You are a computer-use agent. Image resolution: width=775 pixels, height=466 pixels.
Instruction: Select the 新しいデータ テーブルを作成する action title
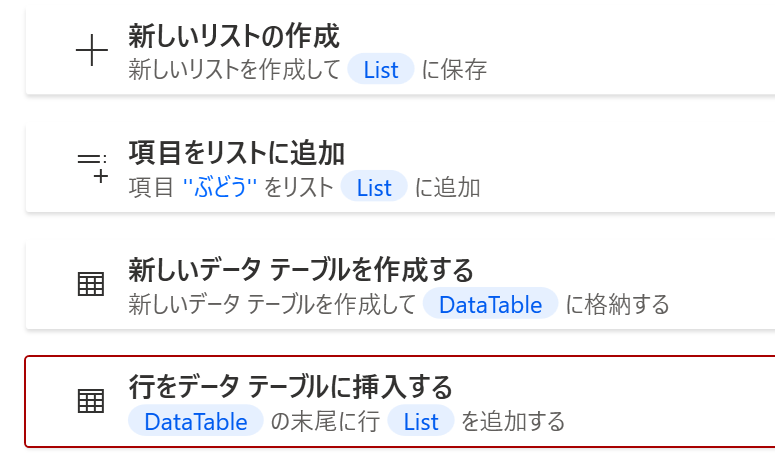click(x=300, y=269)
